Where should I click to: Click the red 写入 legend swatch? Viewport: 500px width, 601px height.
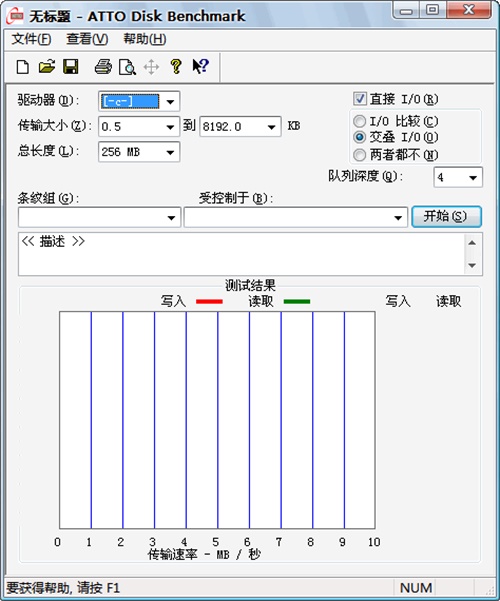click(x=209, y=302)
